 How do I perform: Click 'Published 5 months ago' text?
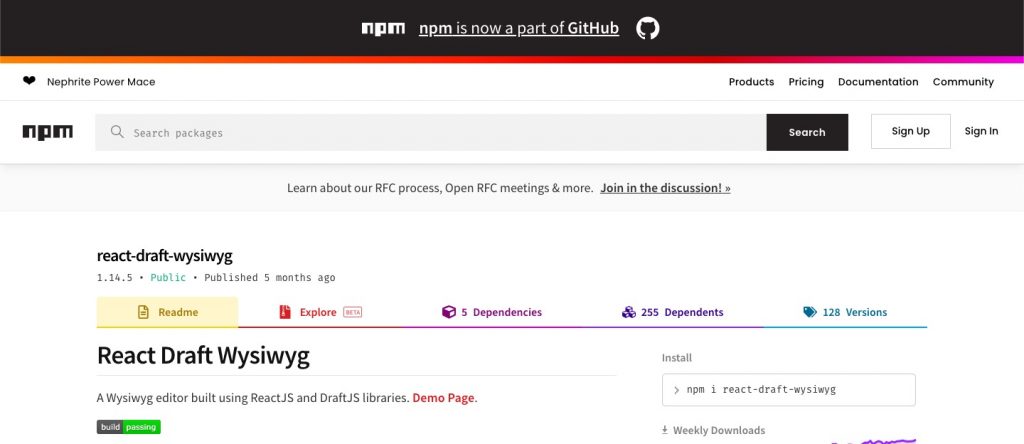pos(270,278)
